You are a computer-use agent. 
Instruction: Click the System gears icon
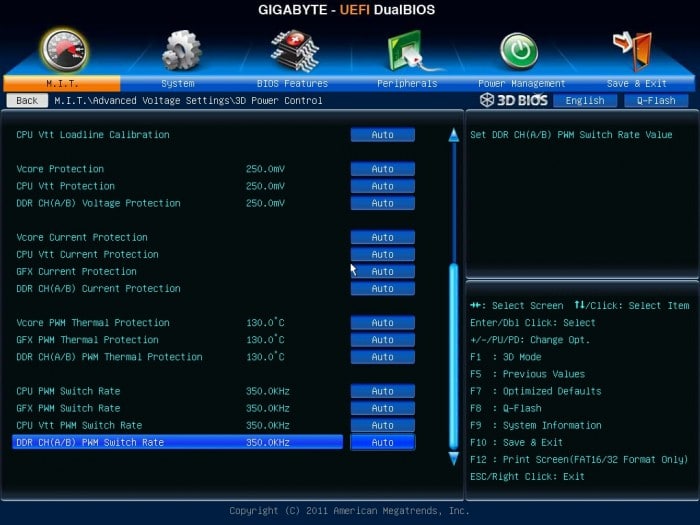[181, 50]
